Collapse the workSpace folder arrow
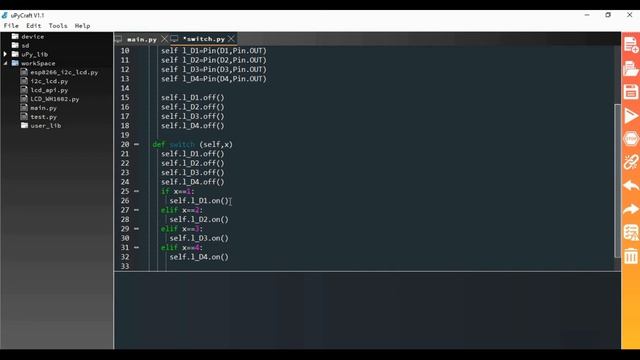Viewport: 640px width, 360px height. point(5,63)
